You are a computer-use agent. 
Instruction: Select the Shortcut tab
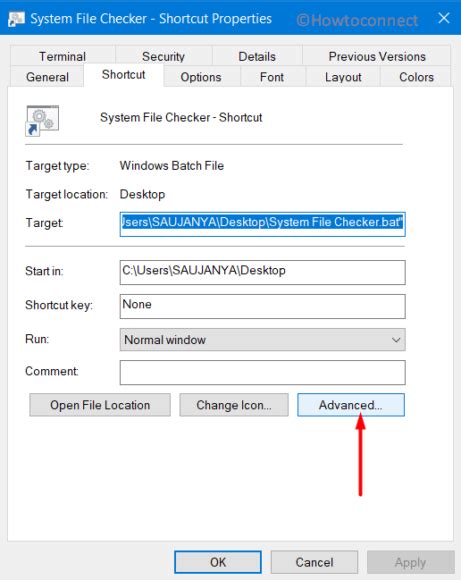pos(124,75)
